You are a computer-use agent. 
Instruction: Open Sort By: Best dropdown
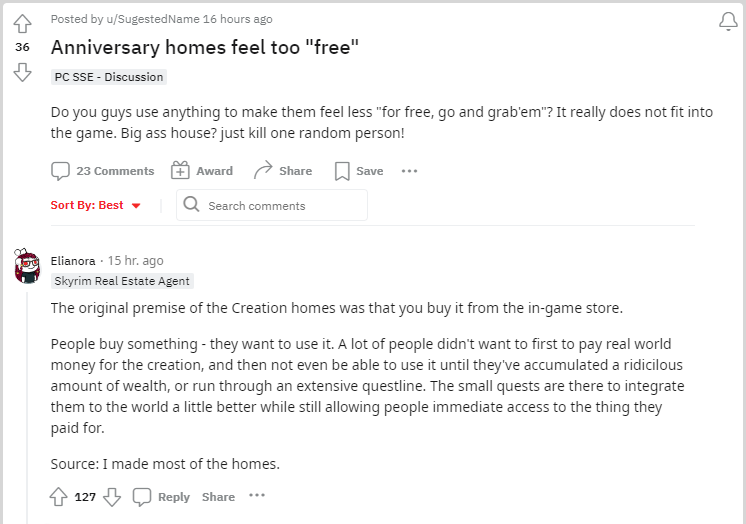coord(96,205)
